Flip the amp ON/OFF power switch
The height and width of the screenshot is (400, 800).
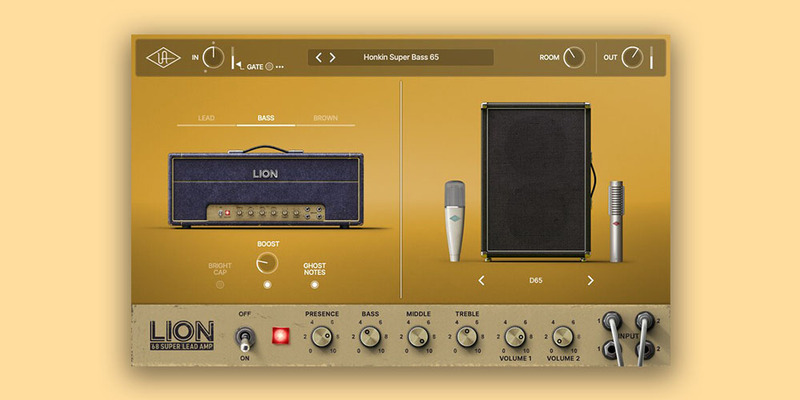click(x=244, y=338)
